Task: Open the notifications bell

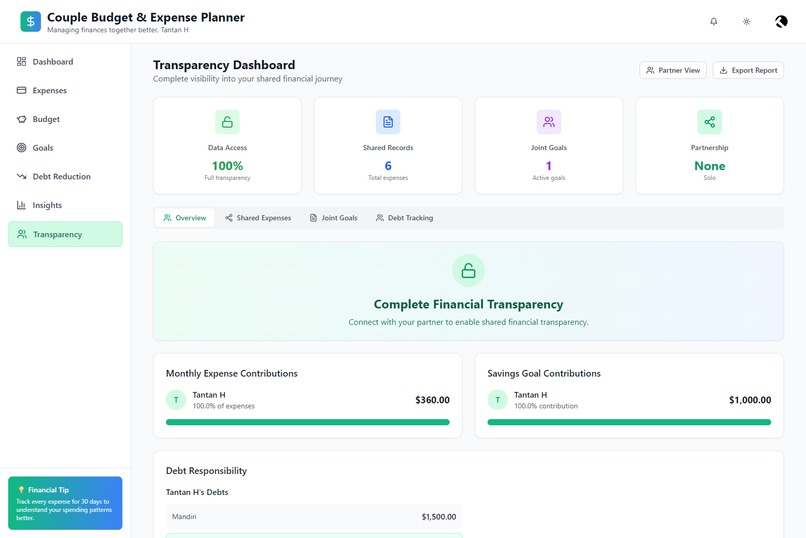Action: pos(713,22)
